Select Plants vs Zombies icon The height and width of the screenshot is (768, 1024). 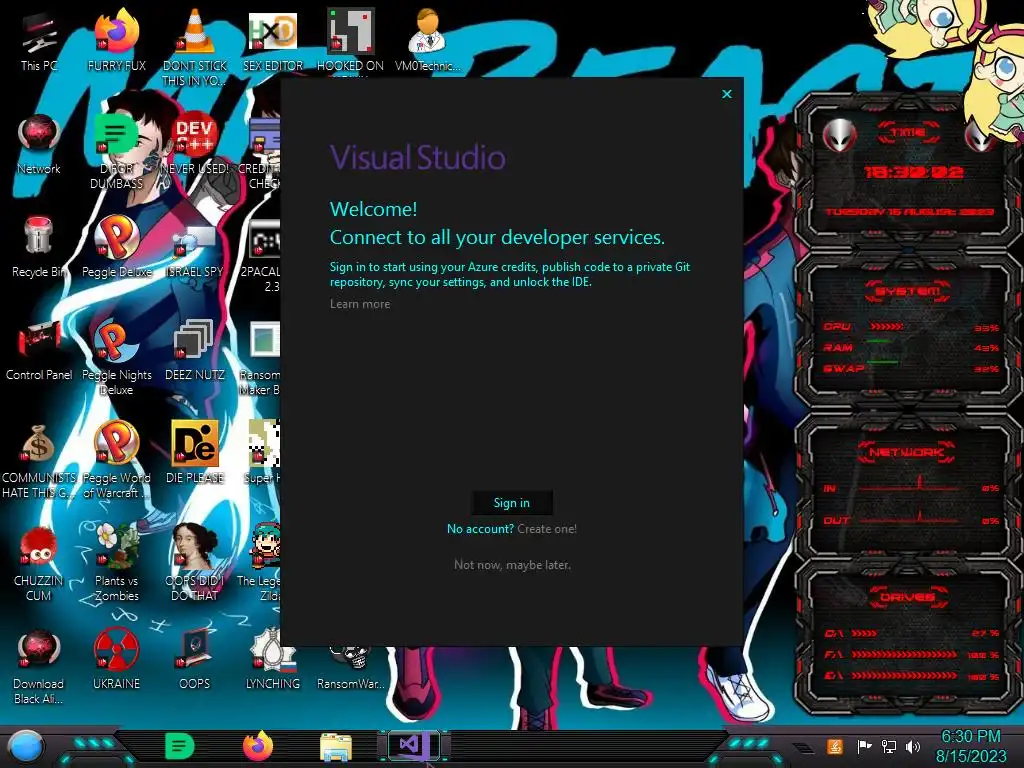click(x=116, y=563)
